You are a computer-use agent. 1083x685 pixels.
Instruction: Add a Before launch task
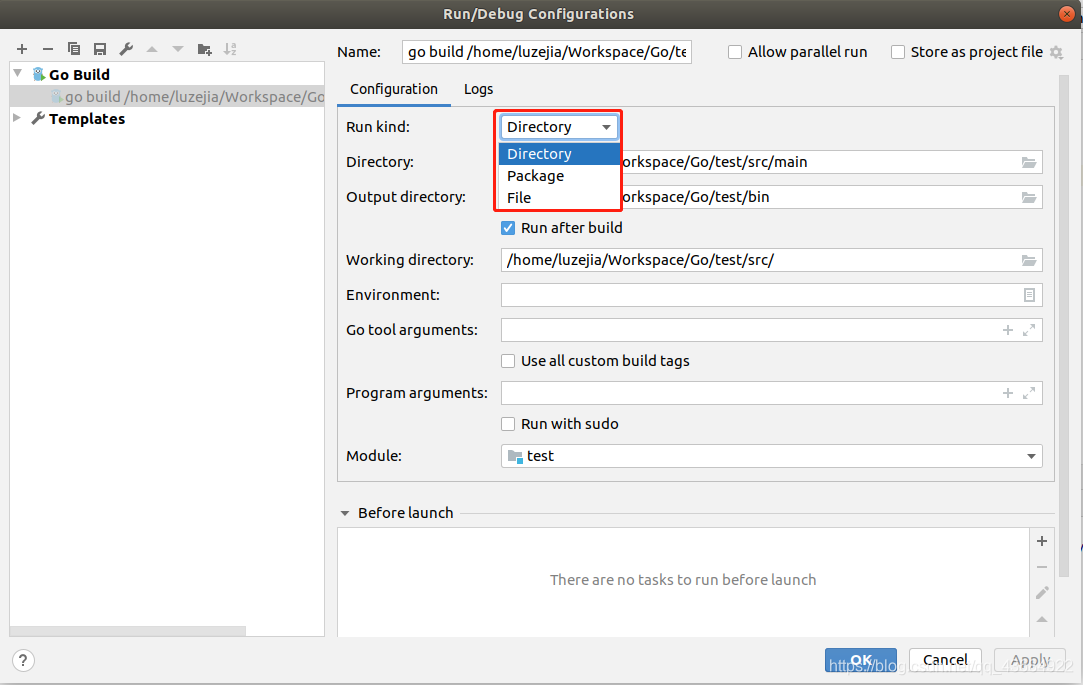[x=1042, y=541]
